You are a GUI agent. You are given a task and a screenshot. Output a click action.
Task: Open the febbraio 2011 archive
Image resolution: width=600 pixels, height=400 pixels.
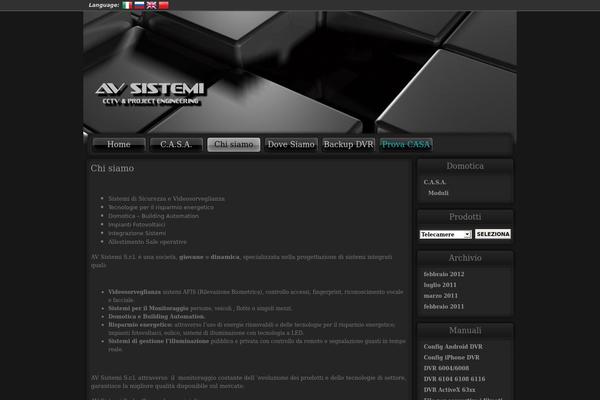[443, 306]
